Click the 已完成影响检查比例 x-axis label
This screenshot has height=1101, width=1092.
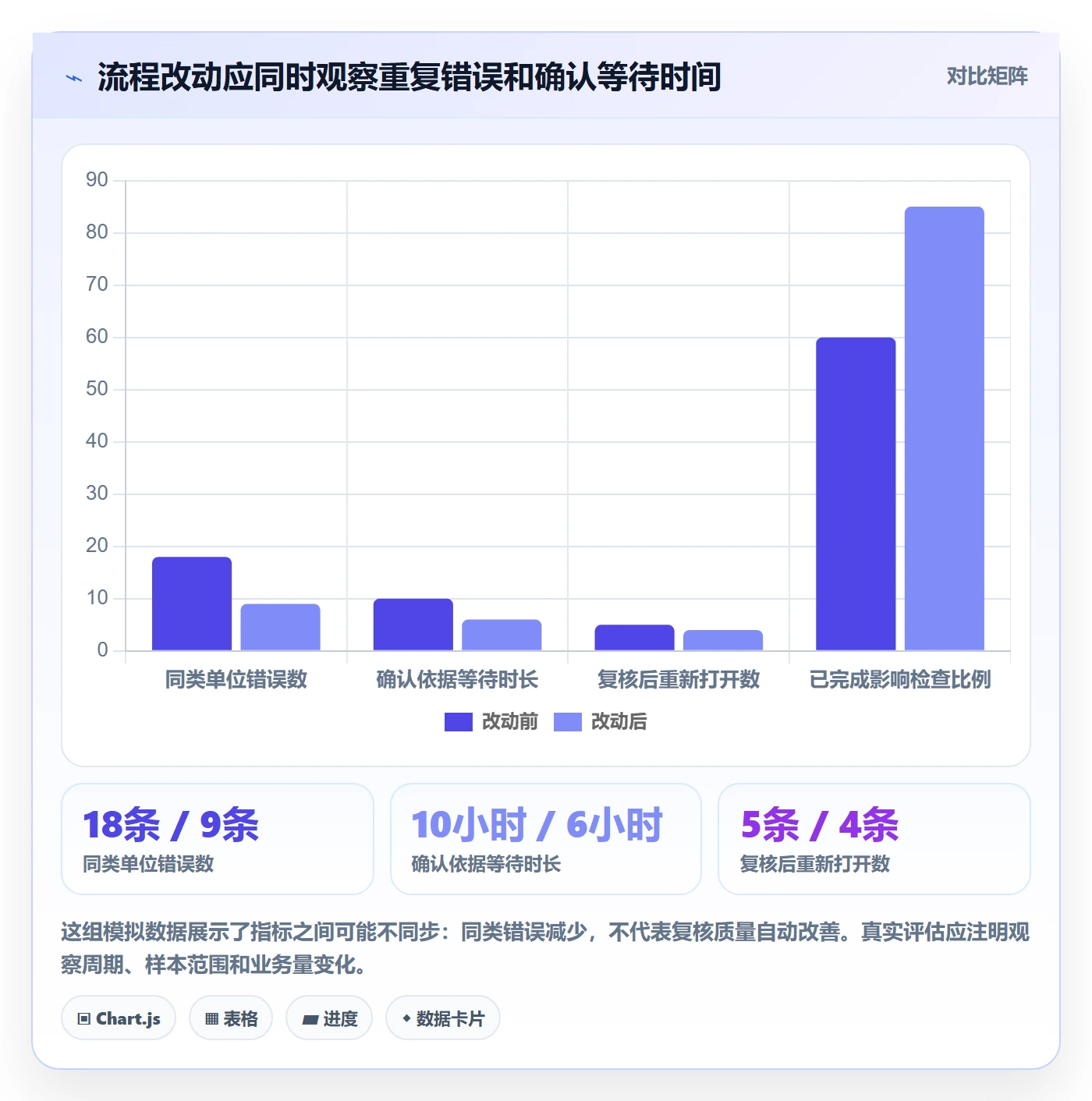click(900, 680)
